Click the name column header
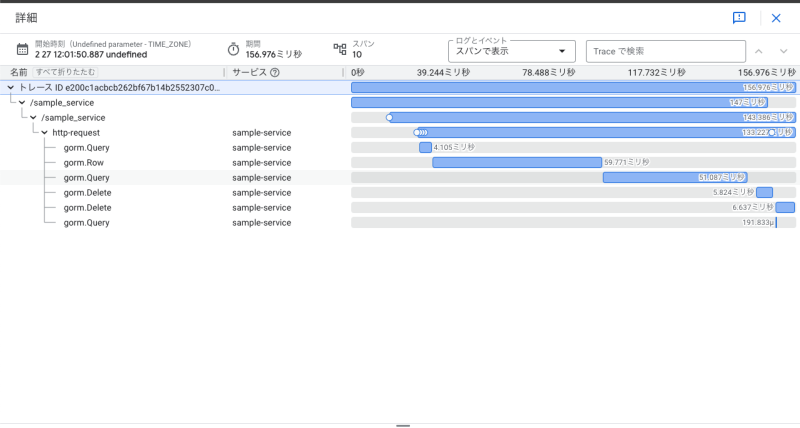Image resolution: width=800 pixels, height=428 pixels. [19, 72]
